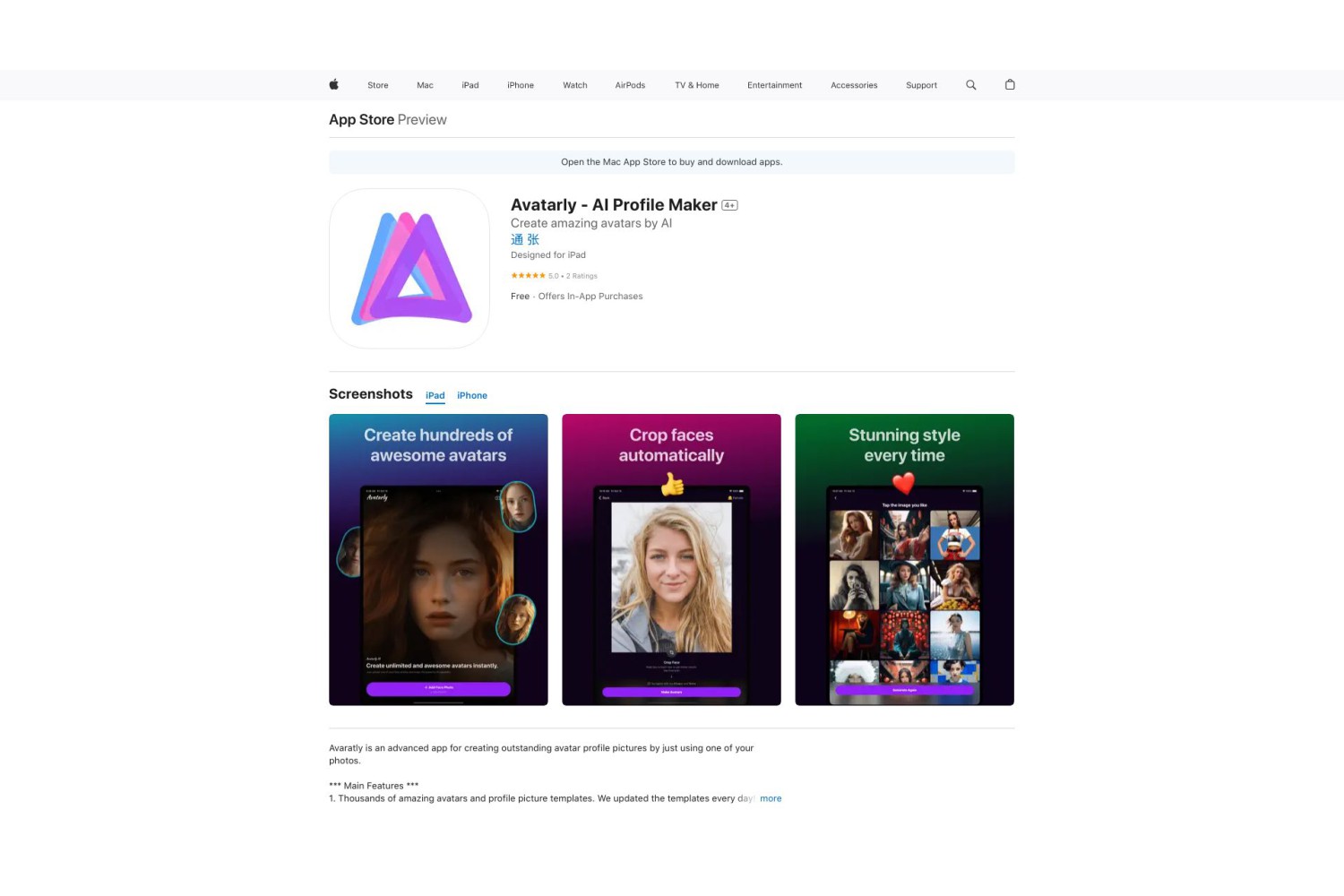
Task: Switch to the iPhone screenshots tab
Action: (472, 395)
